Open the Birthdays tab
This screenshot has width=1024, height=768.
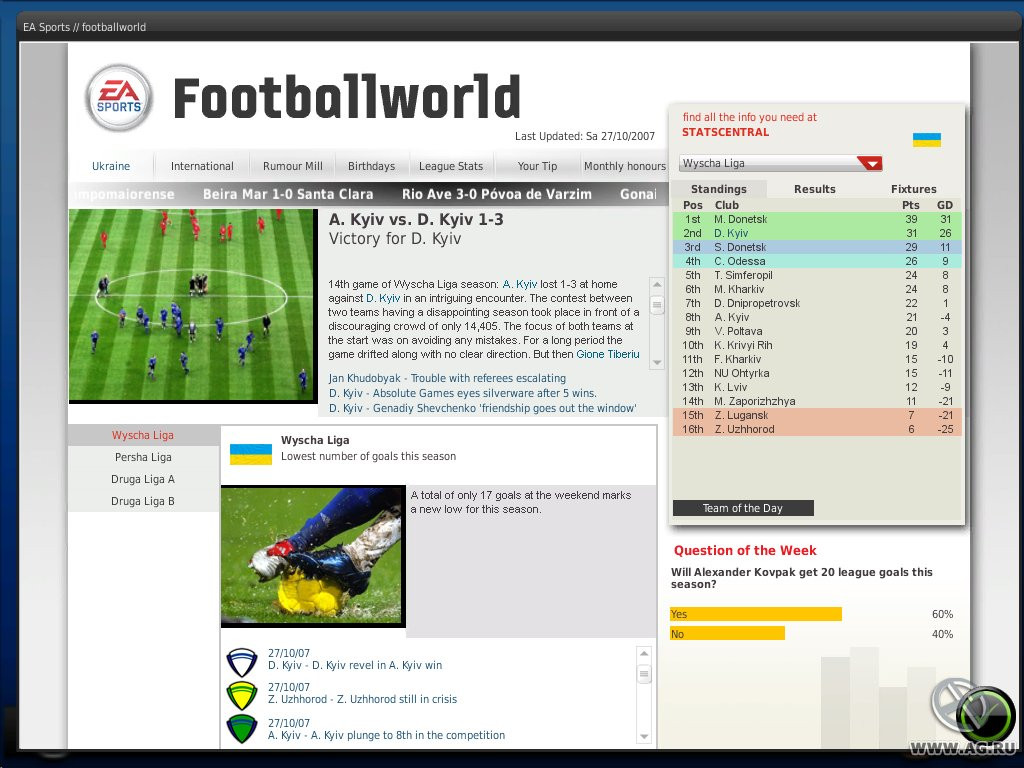tap(371, 166)
